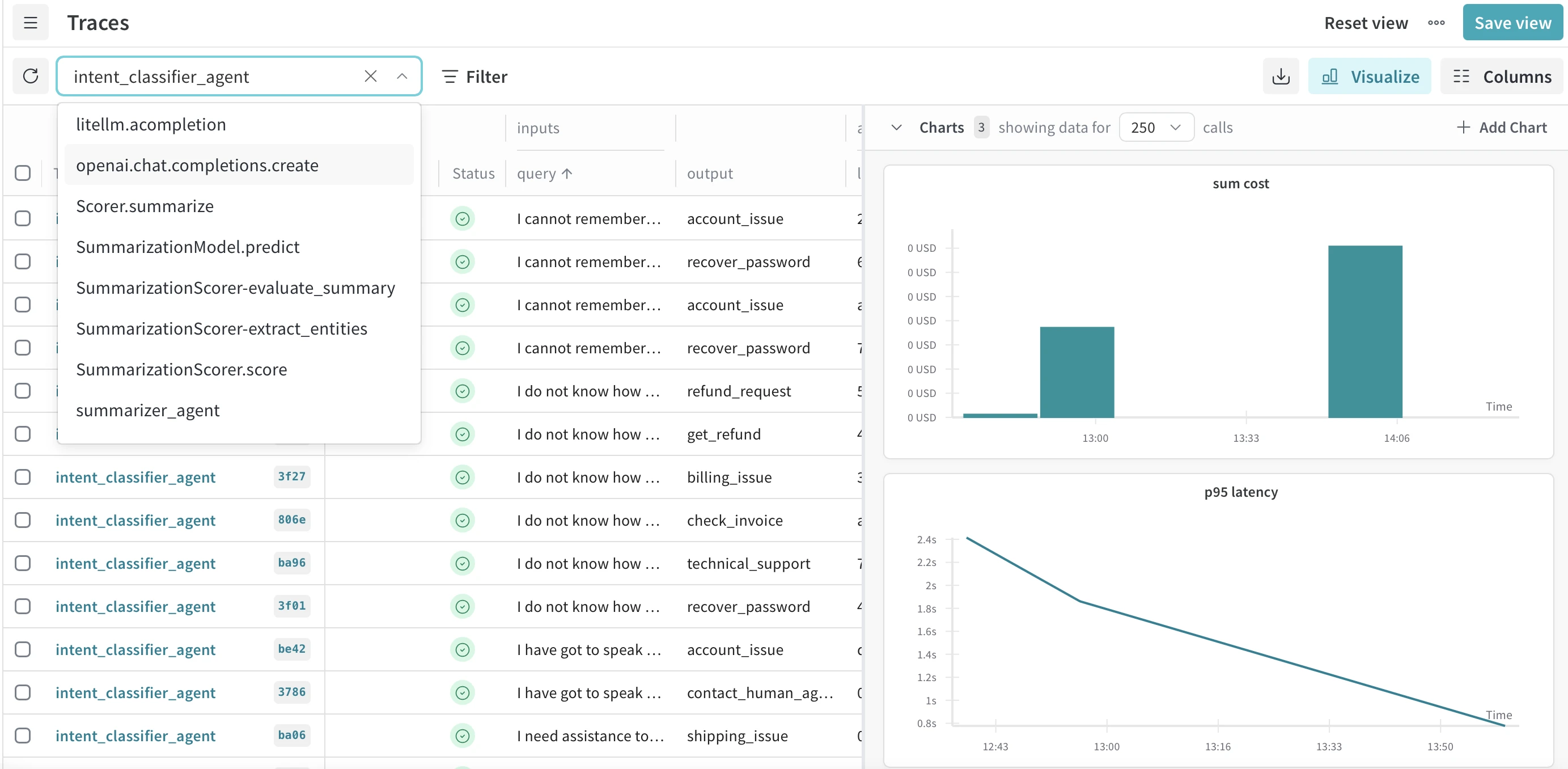
Task: Collapse the Charts section chevron
Action: [896, 127]
